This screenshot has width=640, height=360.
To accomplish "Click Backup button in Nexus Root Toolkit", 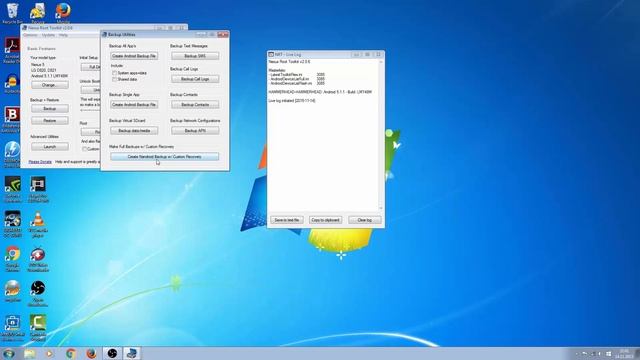I will [x=50, y=109].
